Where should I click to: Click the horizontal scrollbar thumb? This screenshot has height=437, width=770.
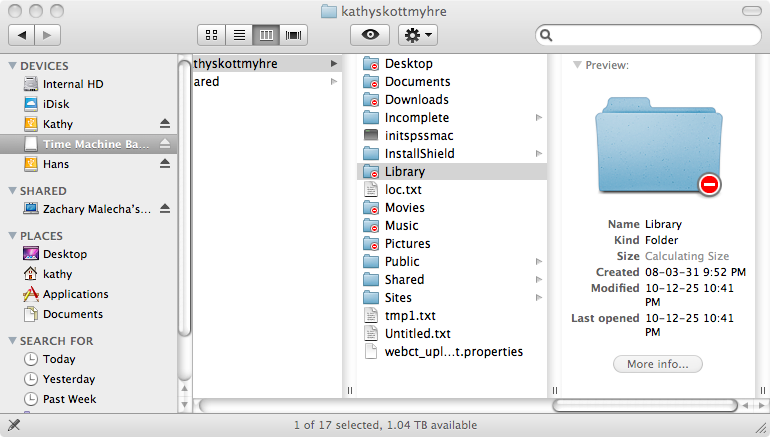point(645,406)
